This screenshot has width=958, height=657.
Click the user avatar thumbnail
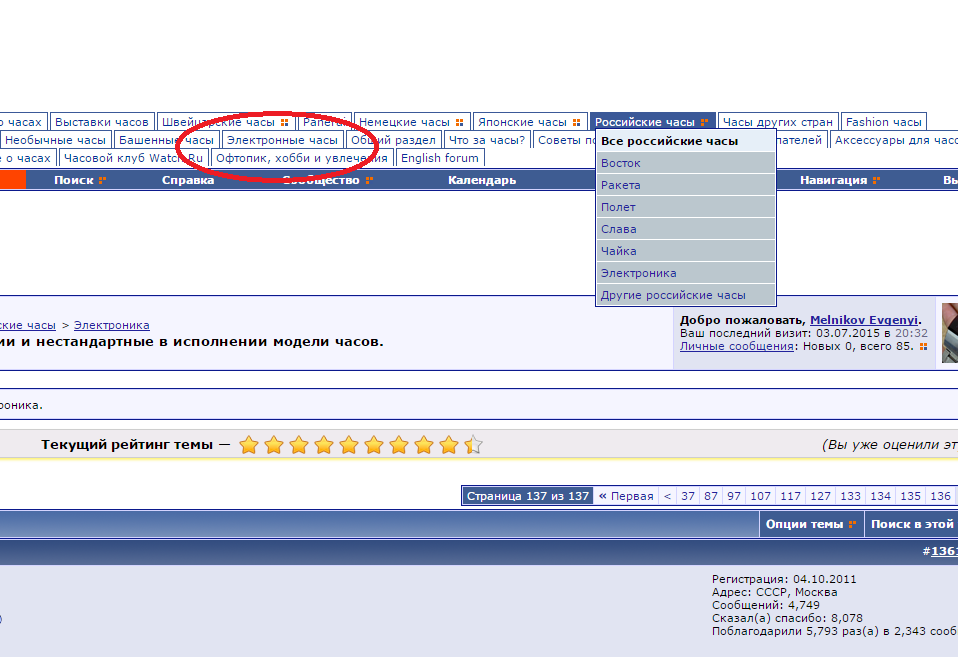coord(950,332)
